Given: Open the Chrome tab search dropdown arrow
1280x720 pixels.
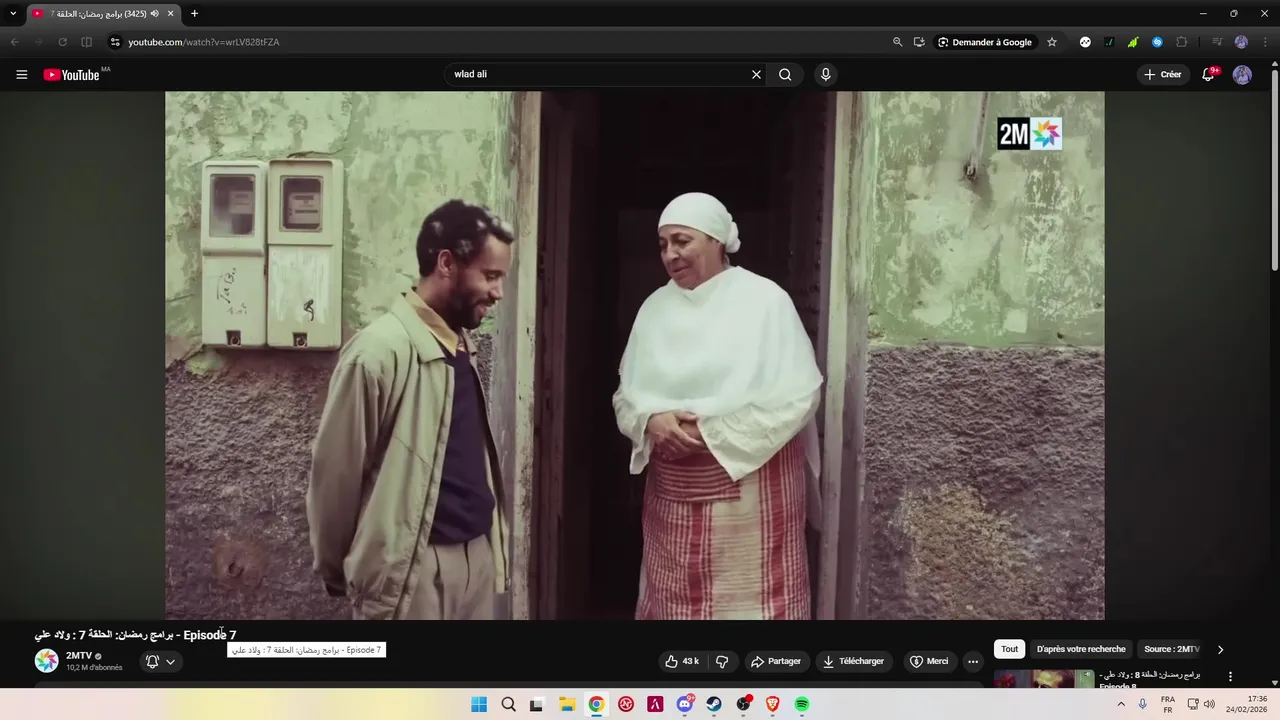Looking at the screenshot, I should point(13,14).
